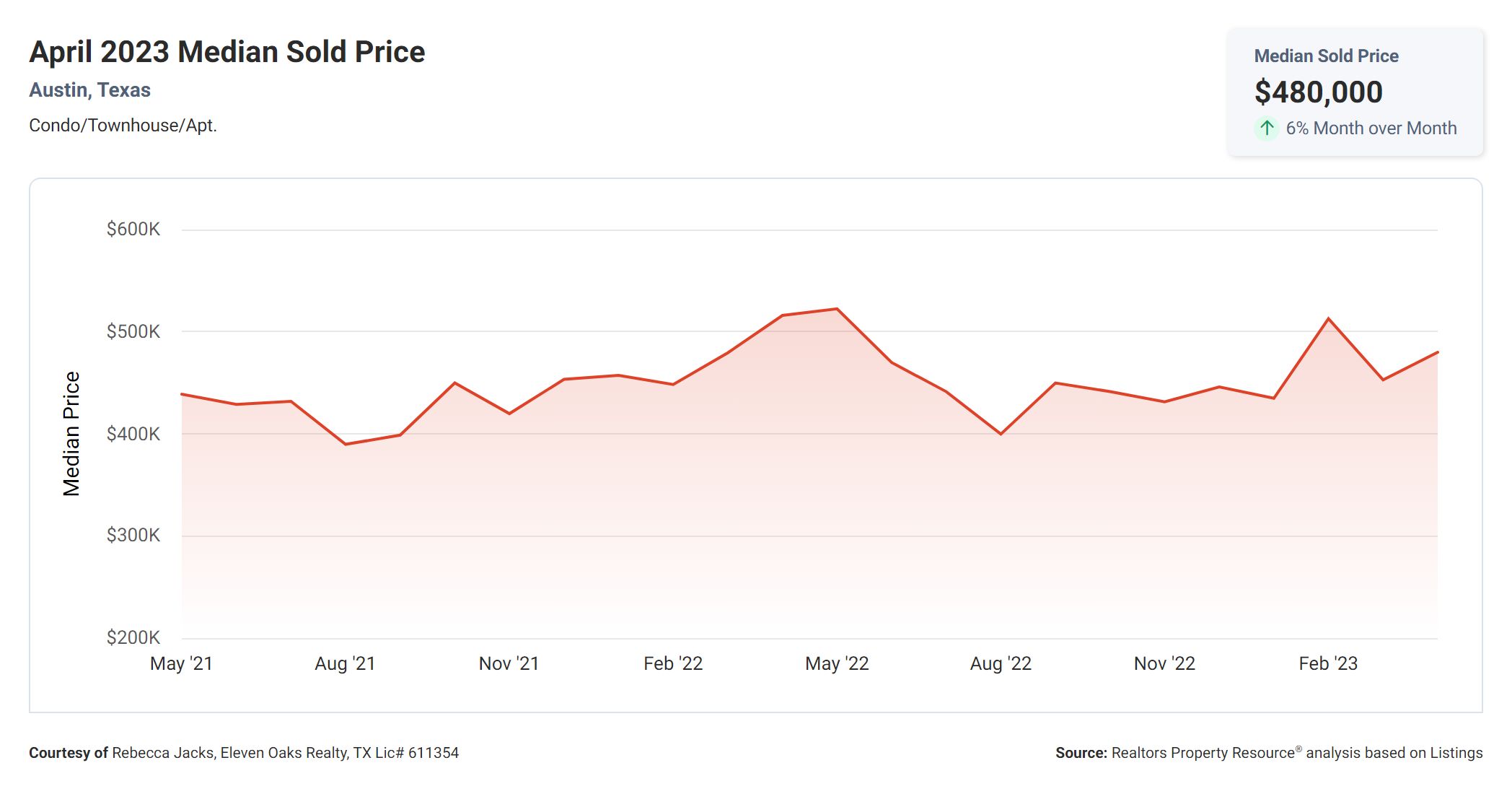Click the Austin, Texas subtitle
1512x794 pixels.
[x=89, y=90]
